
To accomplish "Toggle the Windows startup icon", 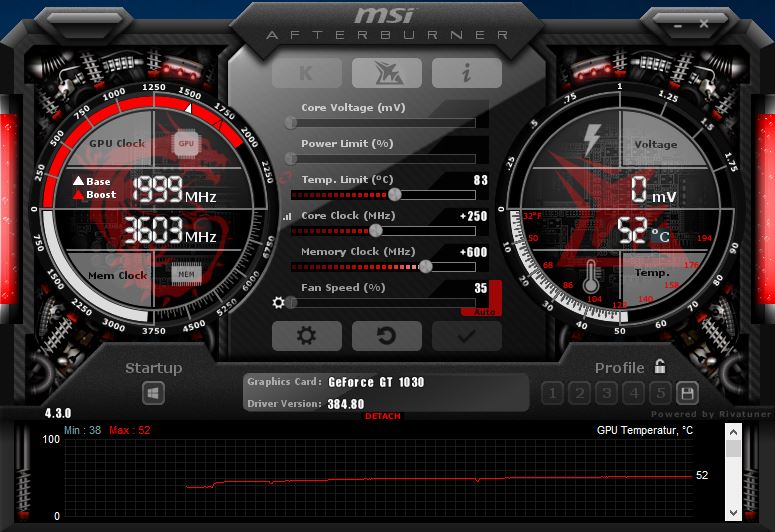I will 153,394.
